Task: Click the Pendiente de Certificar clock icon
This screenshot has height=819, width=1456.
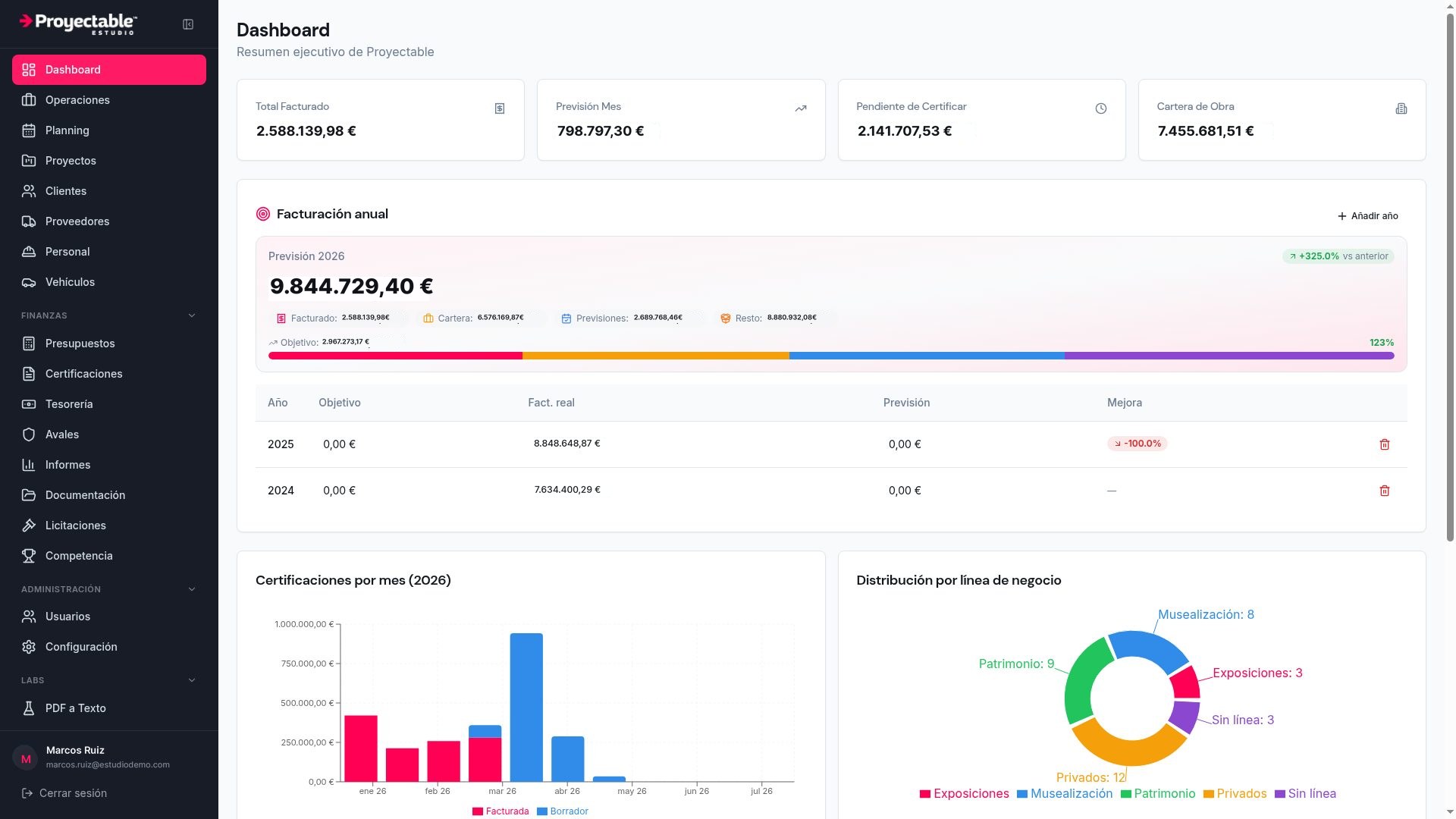Action: [x=1100, y=108]
